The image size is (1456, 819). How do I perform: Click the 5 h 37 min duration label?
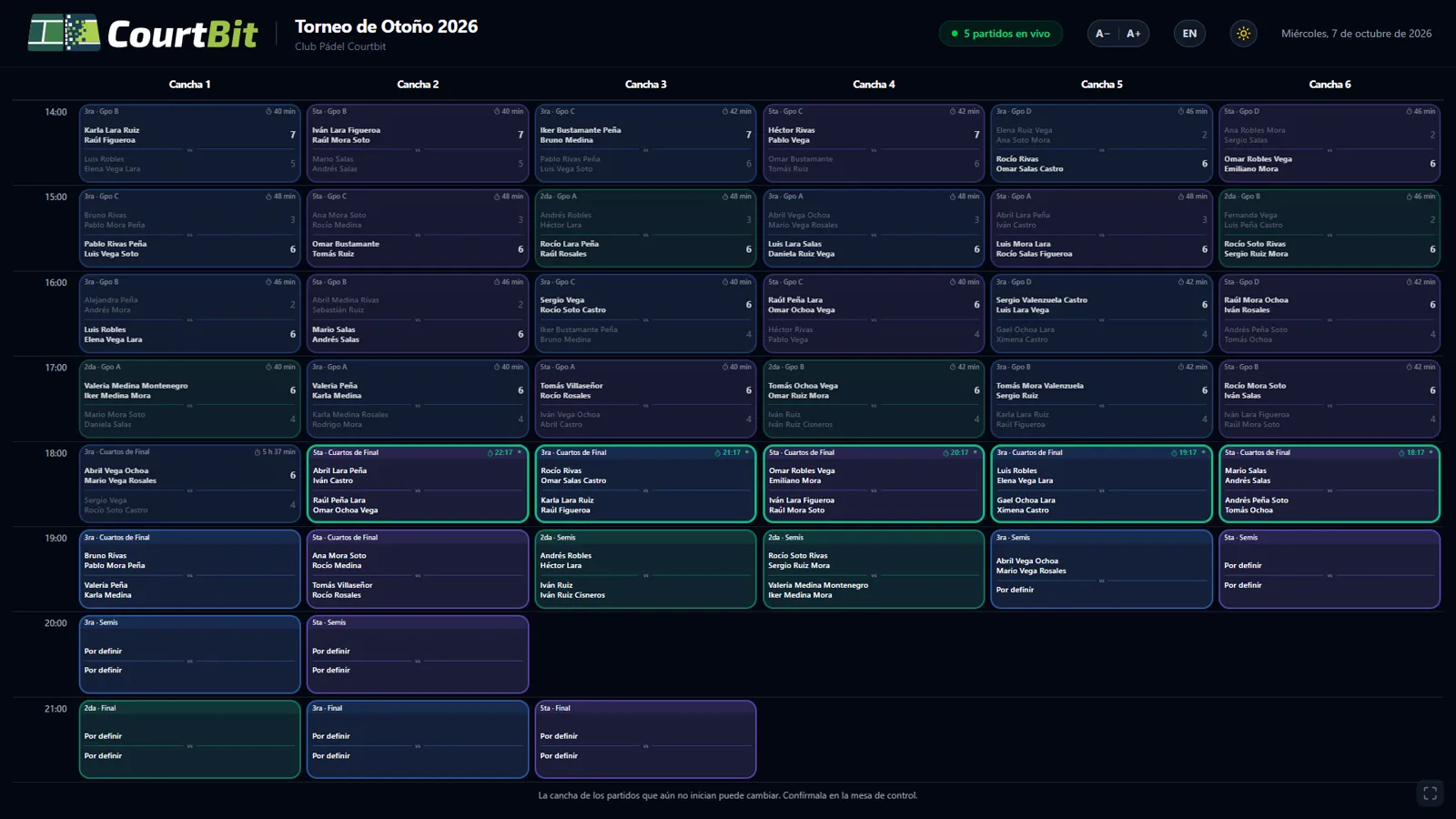coord(275,452)
